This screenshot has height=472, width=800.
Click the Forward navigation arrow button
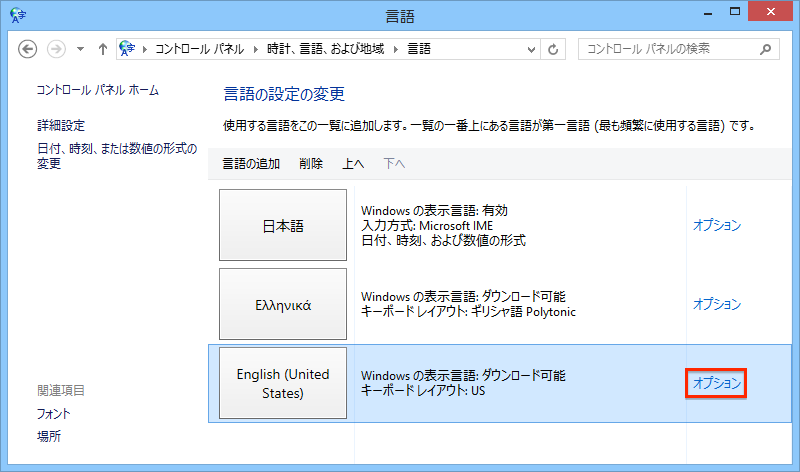(56, 49)
